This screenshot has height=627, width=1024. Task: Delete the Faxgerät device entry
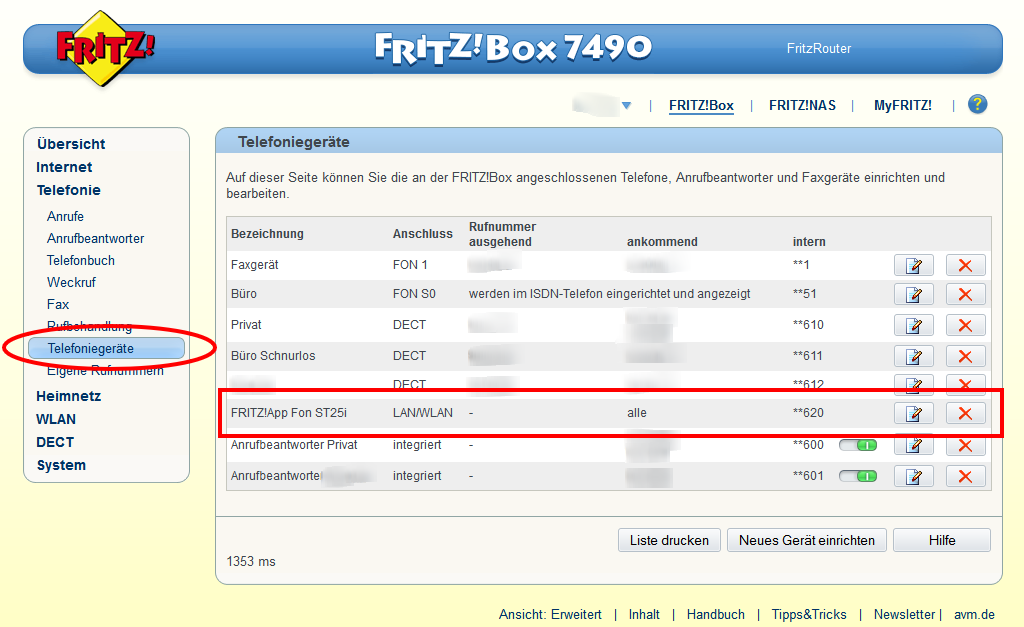(x=965, y=265)
